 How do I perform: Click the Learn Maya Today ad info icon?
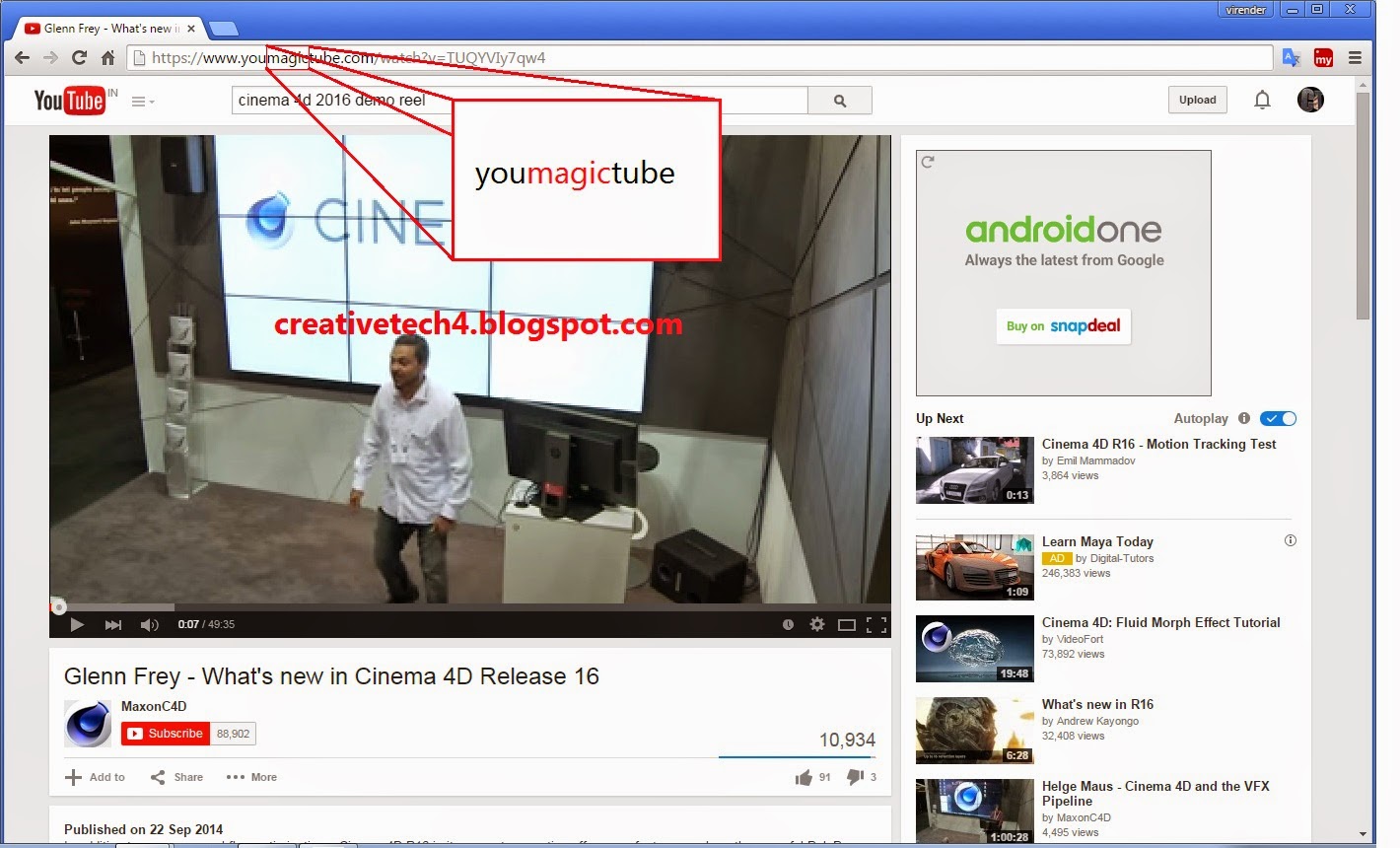[x=1291, y=540]
